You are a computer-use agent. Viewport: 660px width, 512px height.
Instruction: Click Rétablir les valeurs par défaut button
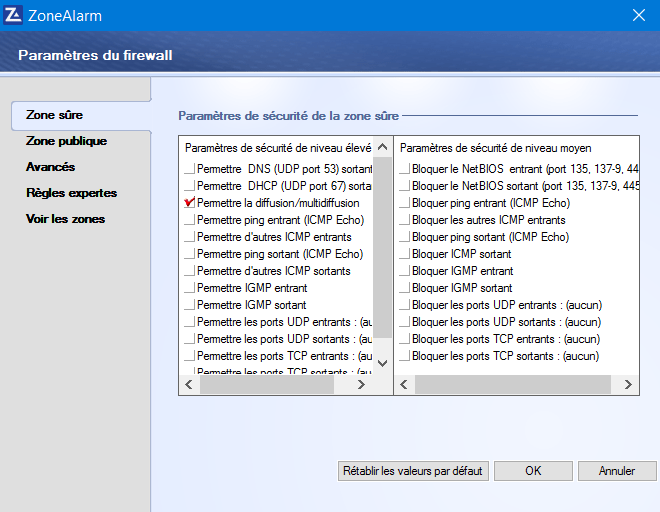pyautogui.click(x=413, y=471)
